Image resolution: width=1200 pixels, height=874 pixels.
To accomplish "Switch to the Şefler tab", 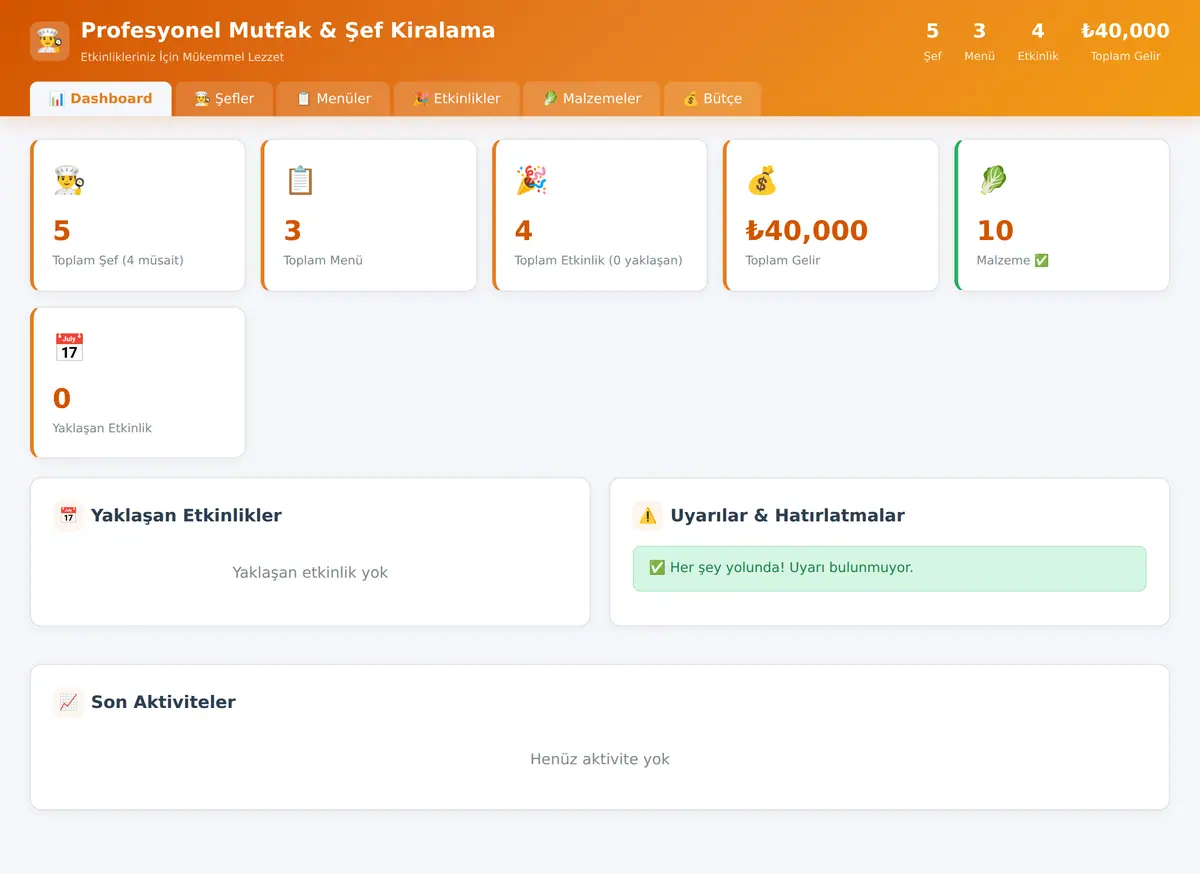I will pos(224,99).
